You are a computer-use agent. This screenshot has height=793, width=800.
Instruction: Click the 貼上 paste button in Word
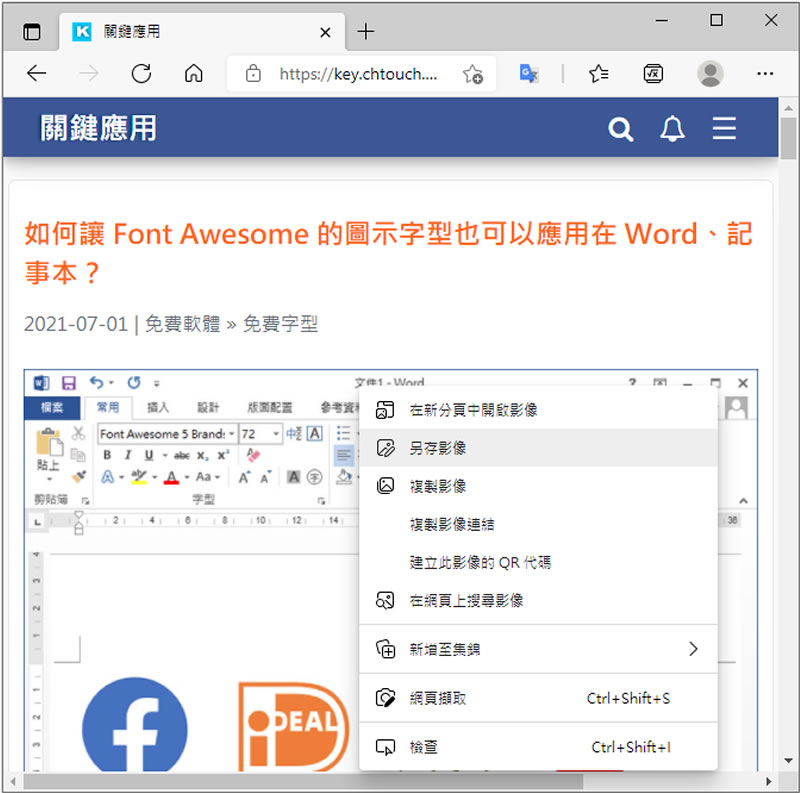tap(48, 454)
